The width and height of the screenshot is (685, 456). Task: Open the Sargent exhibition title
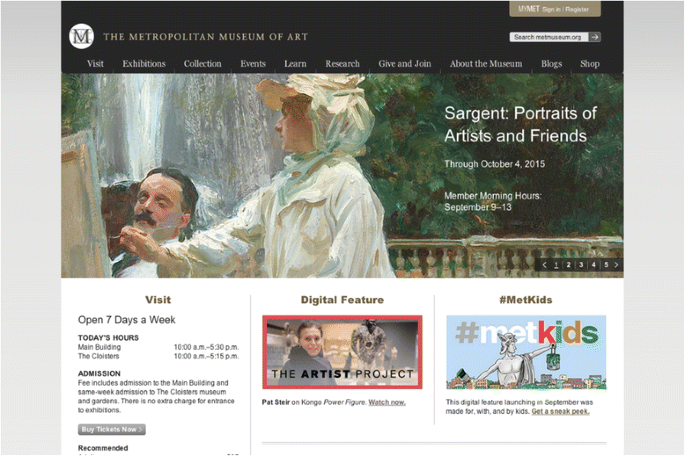point(520,124)
